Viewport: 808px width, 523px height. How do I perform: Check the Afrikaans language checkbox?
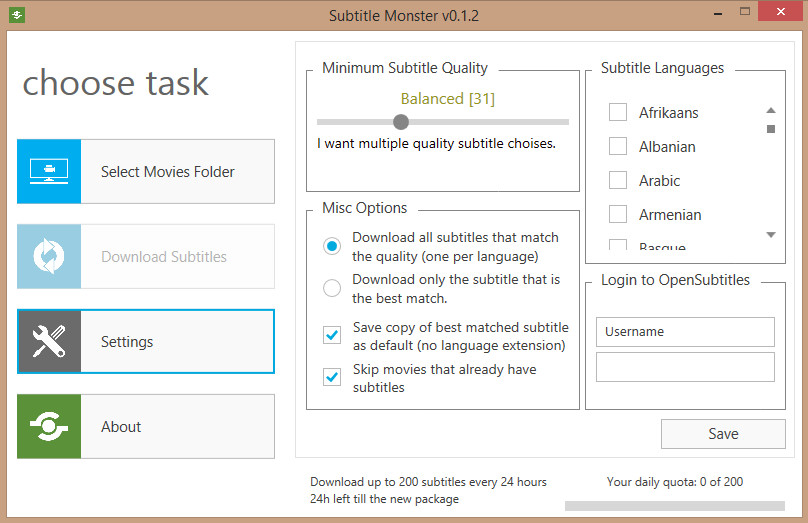click(x=618, y=112)
